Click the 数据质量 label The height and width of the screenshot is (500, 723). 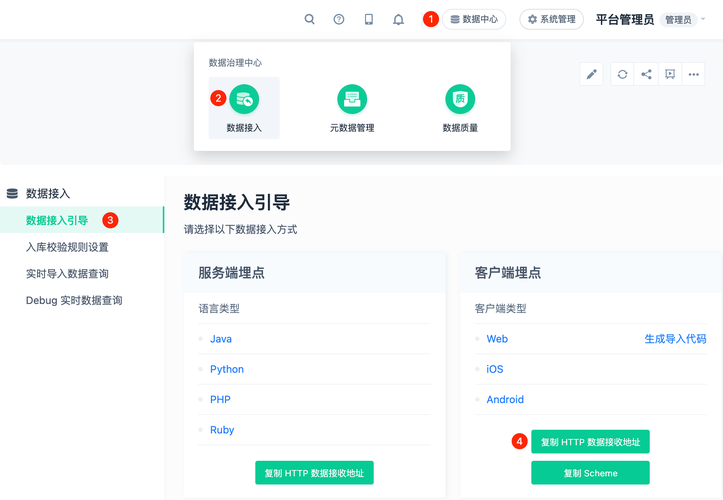click(460, 128)
